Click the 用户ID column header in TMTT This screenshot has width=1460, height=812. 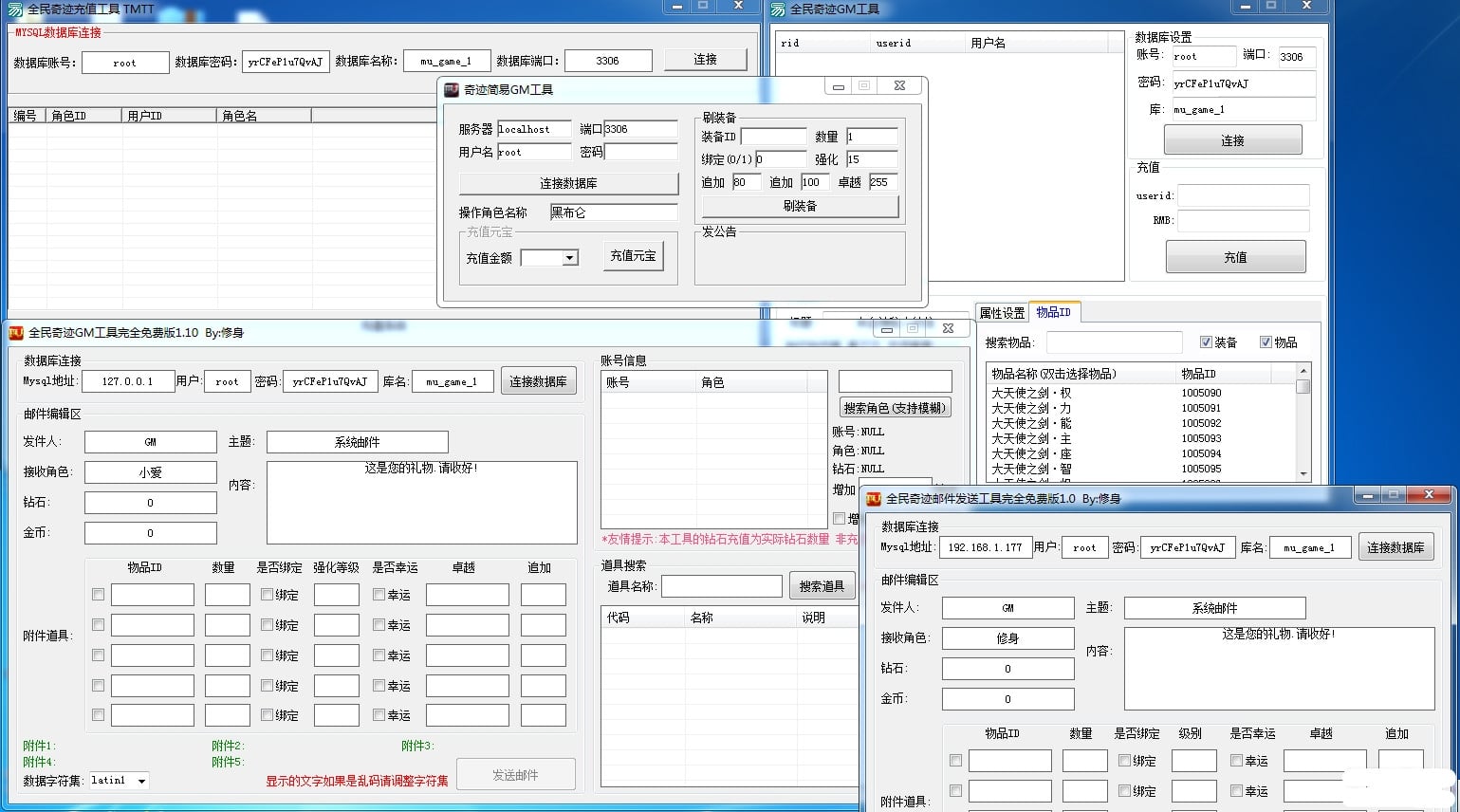tap(170, 116)
